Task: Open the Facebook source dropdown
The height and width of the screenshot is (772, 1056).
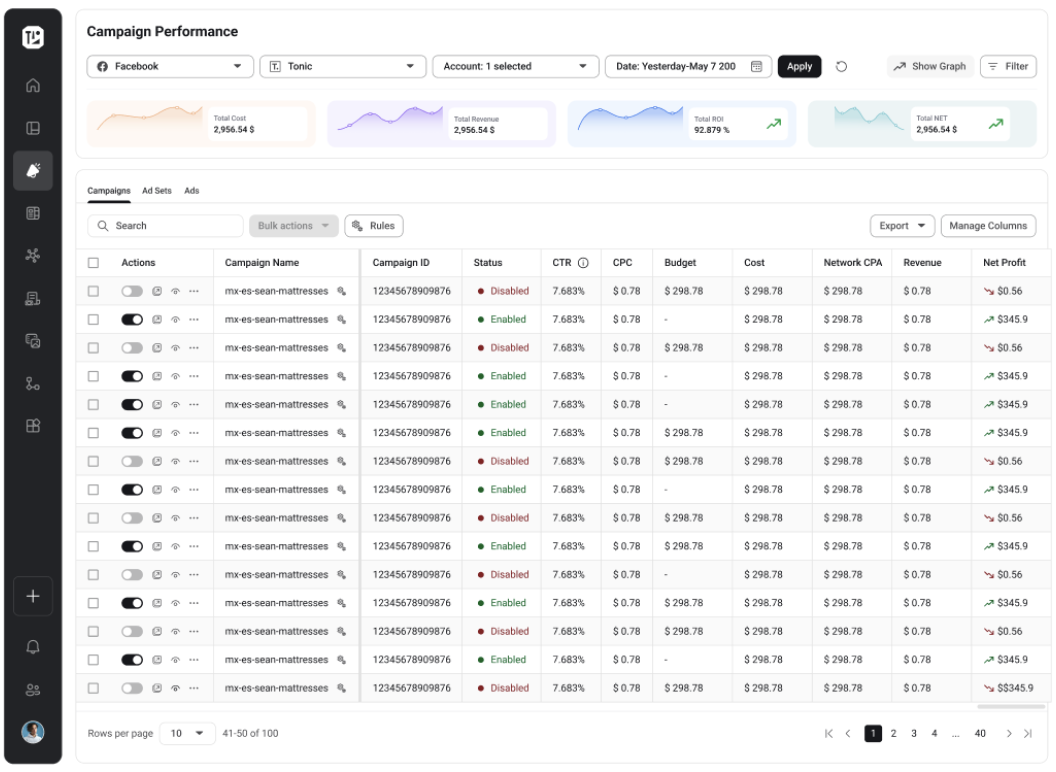Action: point(169,67)
